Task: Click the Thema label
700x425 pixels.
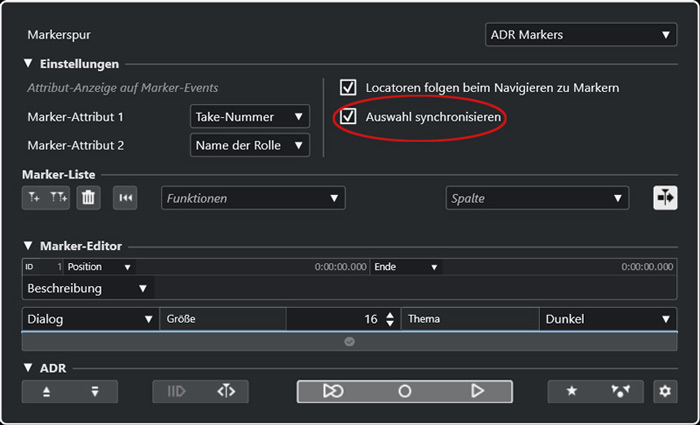Action: 424,319
